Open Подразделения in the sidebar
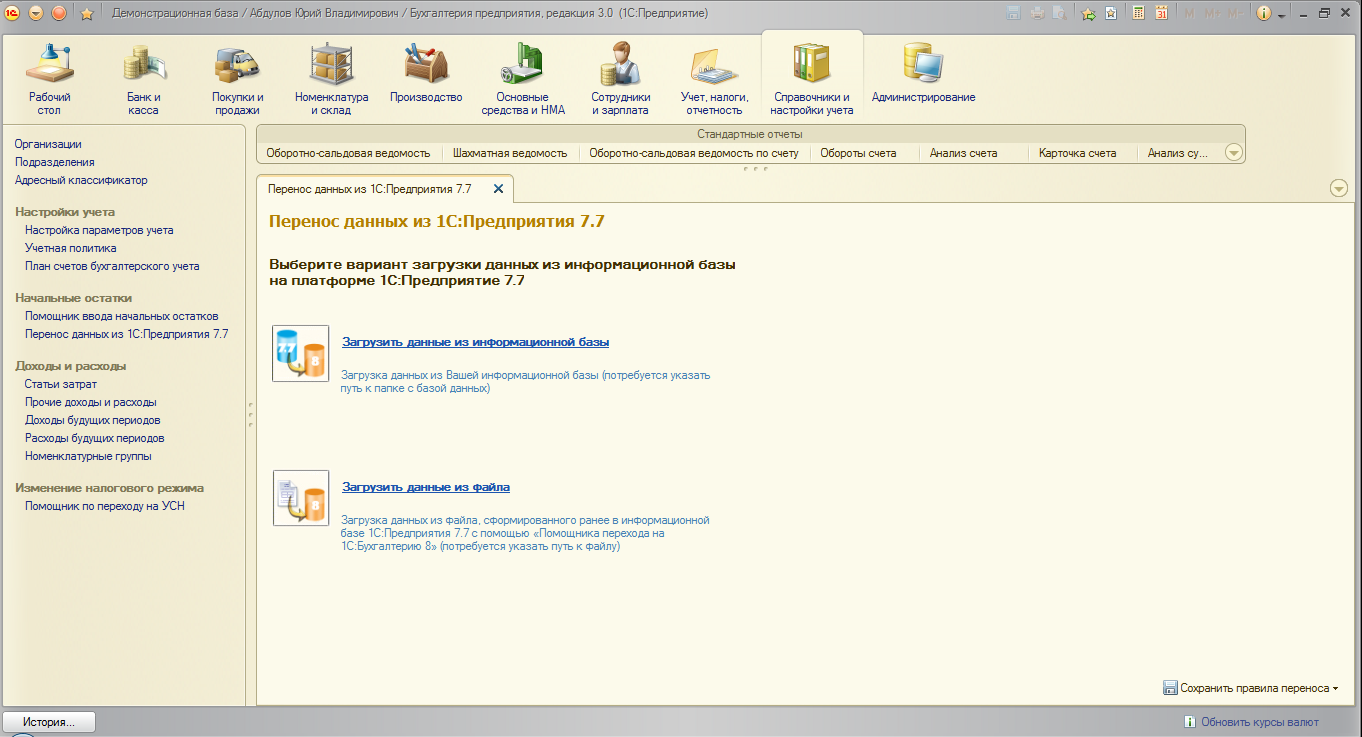Image resolution: width=1362 pixels, height=737 pixels. (55, 162)
